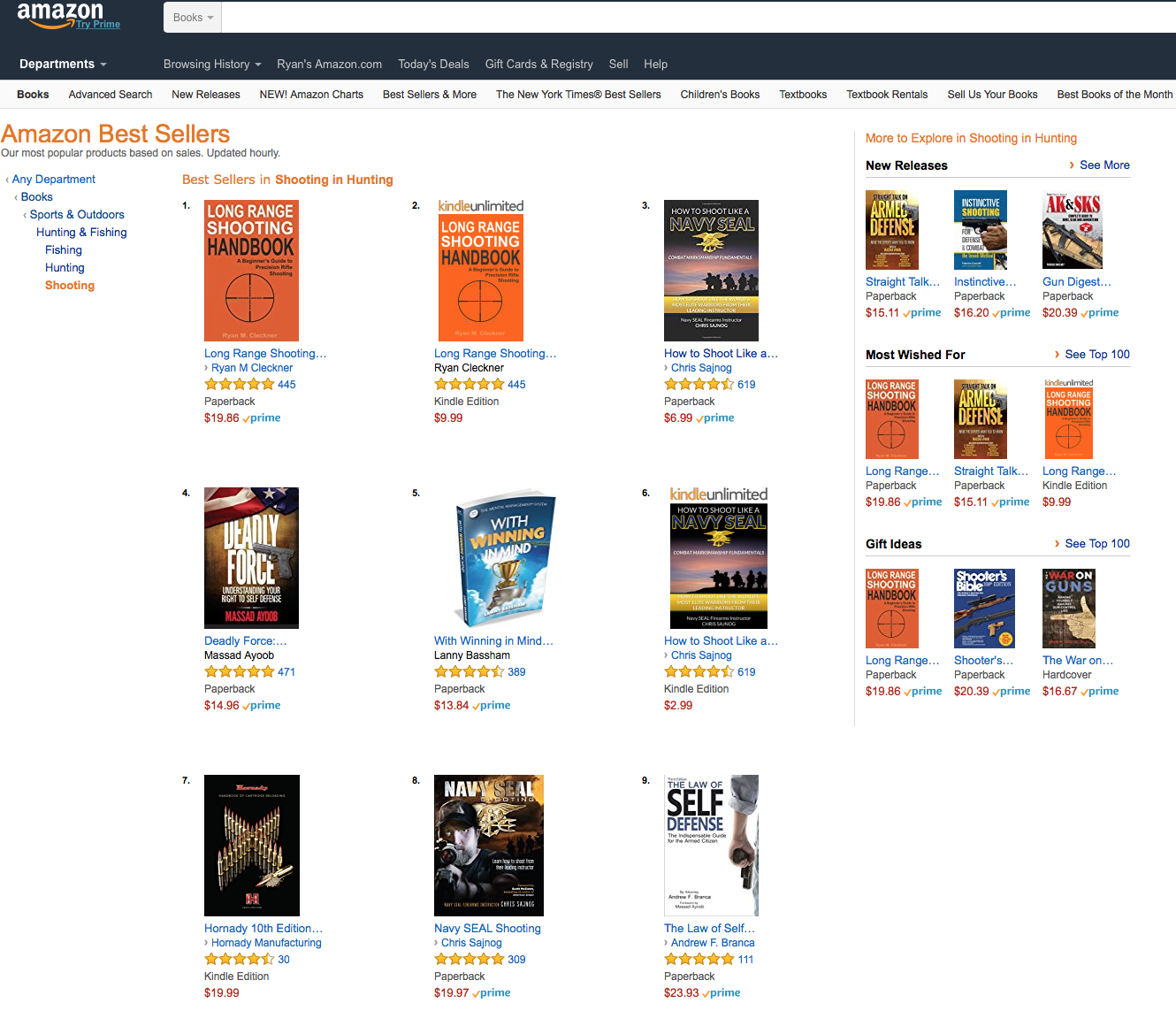1176x1034 pixels.
Task: Open the Browsing History dropdown
Action: [x=212, y=64]
